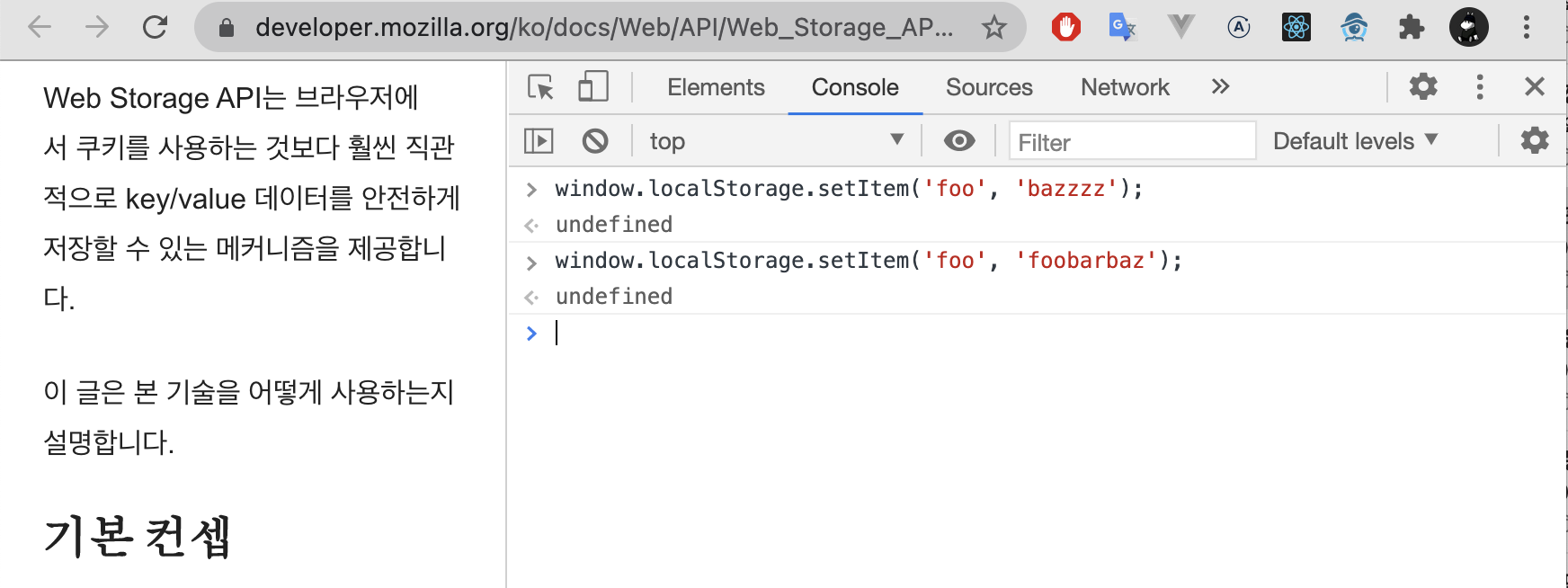The image size is (1568, 588).
Task: Open the Vue devtools extension
Action: coord(1180,27)
